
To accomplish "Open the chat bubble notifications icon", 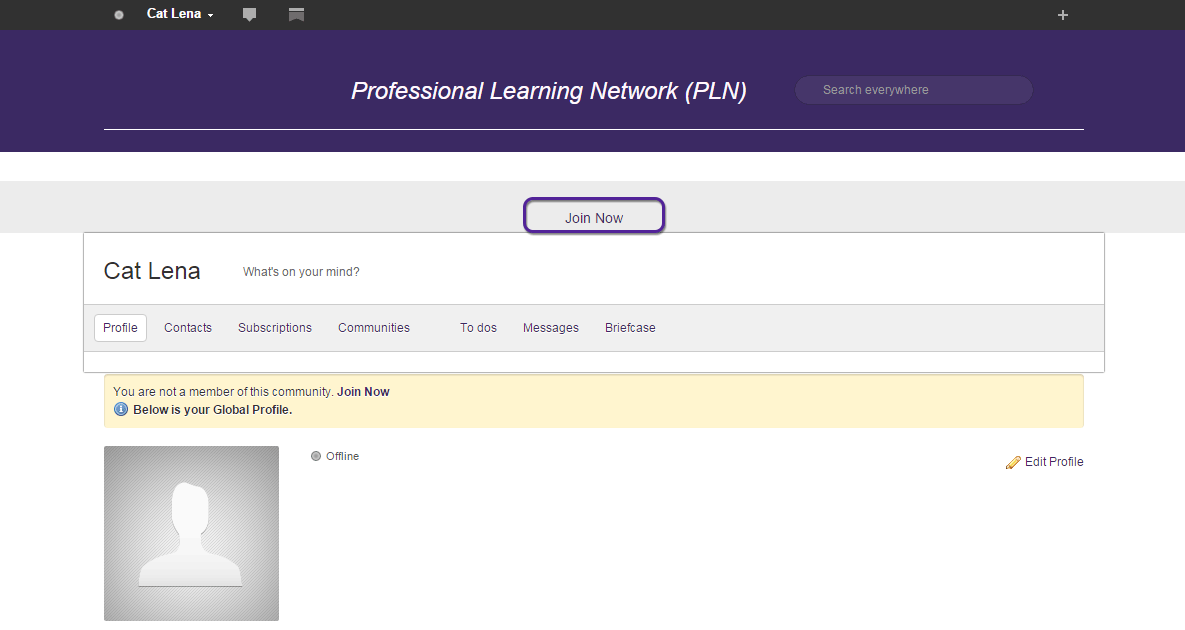I will click(249, 14).
